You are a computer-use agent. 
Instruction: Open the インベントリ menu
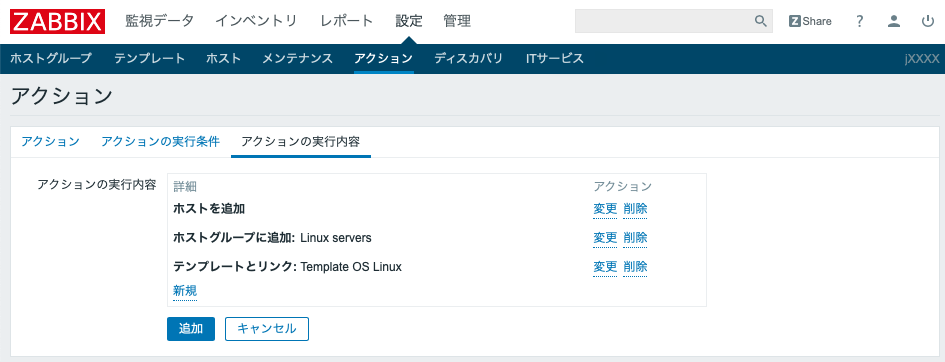[x=256, y=21]
